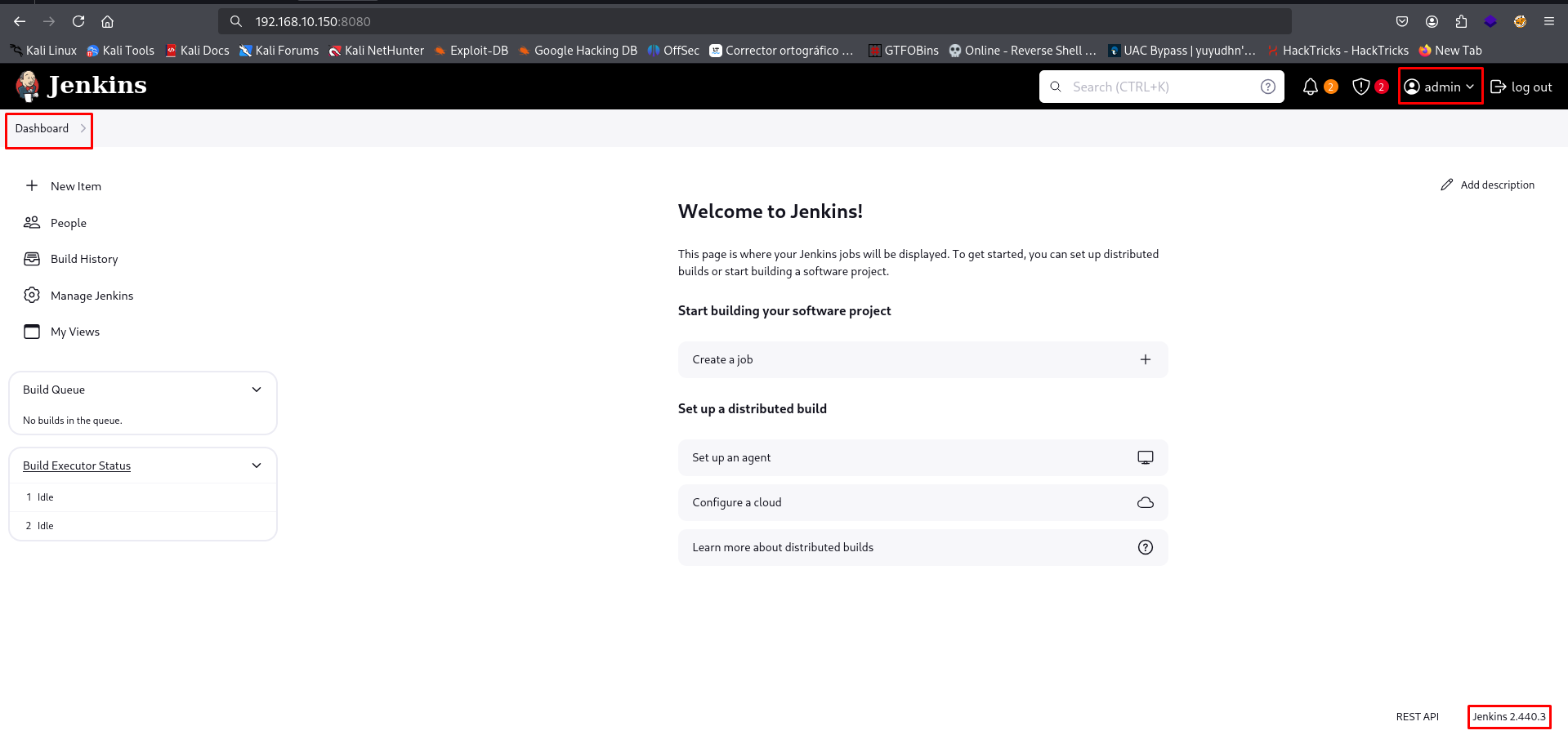Click the People icon in the sidebar
The width and height of the screenshot is (1568, 735).
tap(32, 222)
